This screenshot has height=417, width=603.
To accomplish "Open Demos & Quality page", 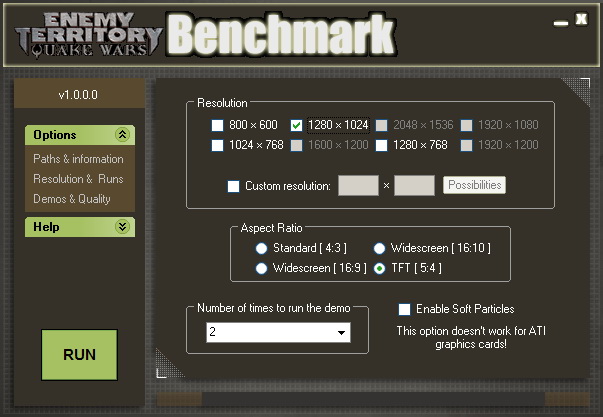I will click(x=72, y=199).
